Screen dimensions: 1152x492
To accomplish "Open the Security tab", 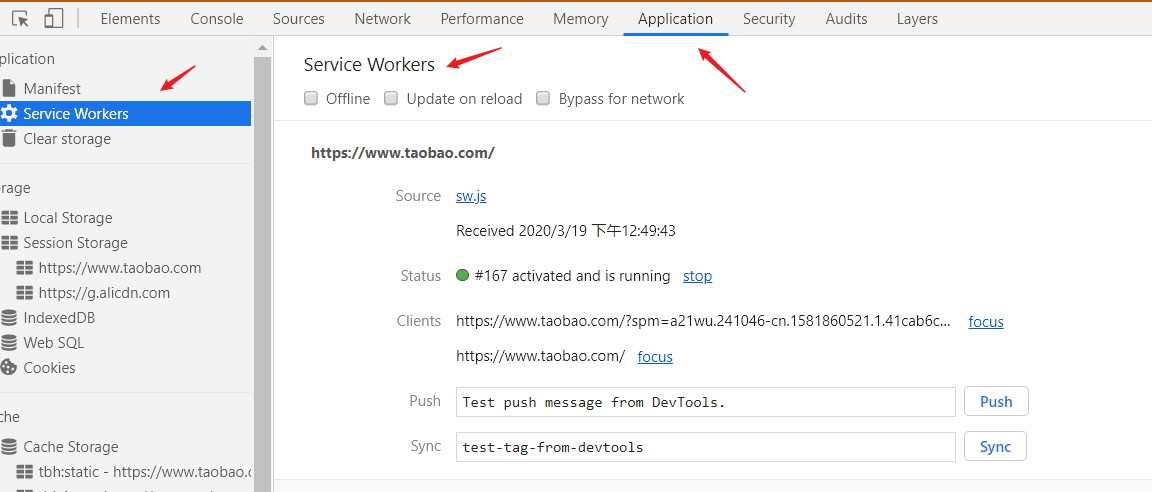I will [769, 19].
